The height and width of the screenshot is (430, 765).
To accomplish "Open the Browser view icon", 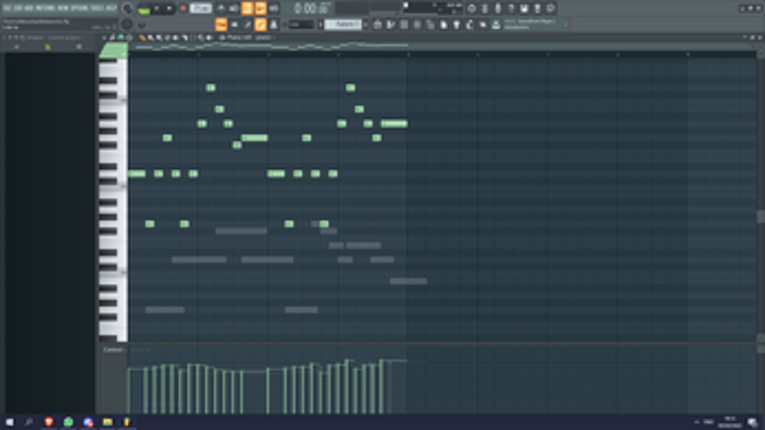I will point(430,24).
